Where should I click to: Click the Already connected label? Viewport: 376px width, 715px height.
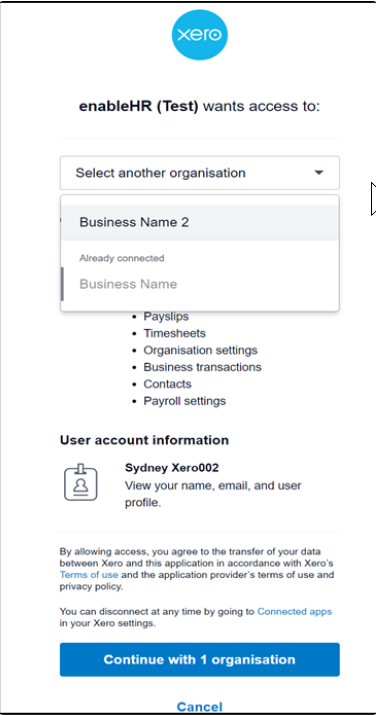122,258
